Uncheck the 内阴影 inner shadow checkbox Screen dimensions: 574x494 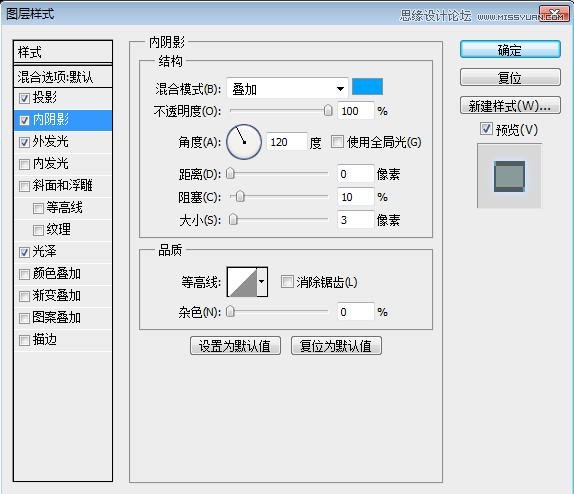click(24, 120)
